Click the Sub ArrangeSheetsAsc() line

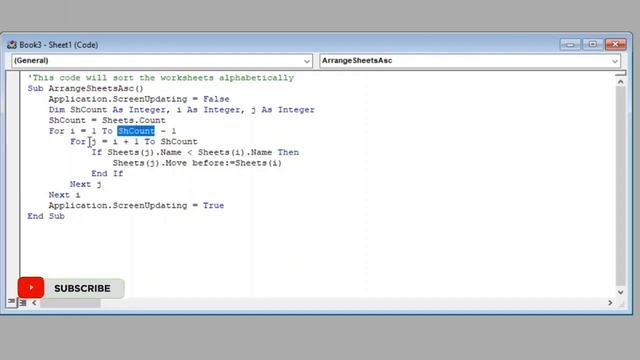click(86, 88)
